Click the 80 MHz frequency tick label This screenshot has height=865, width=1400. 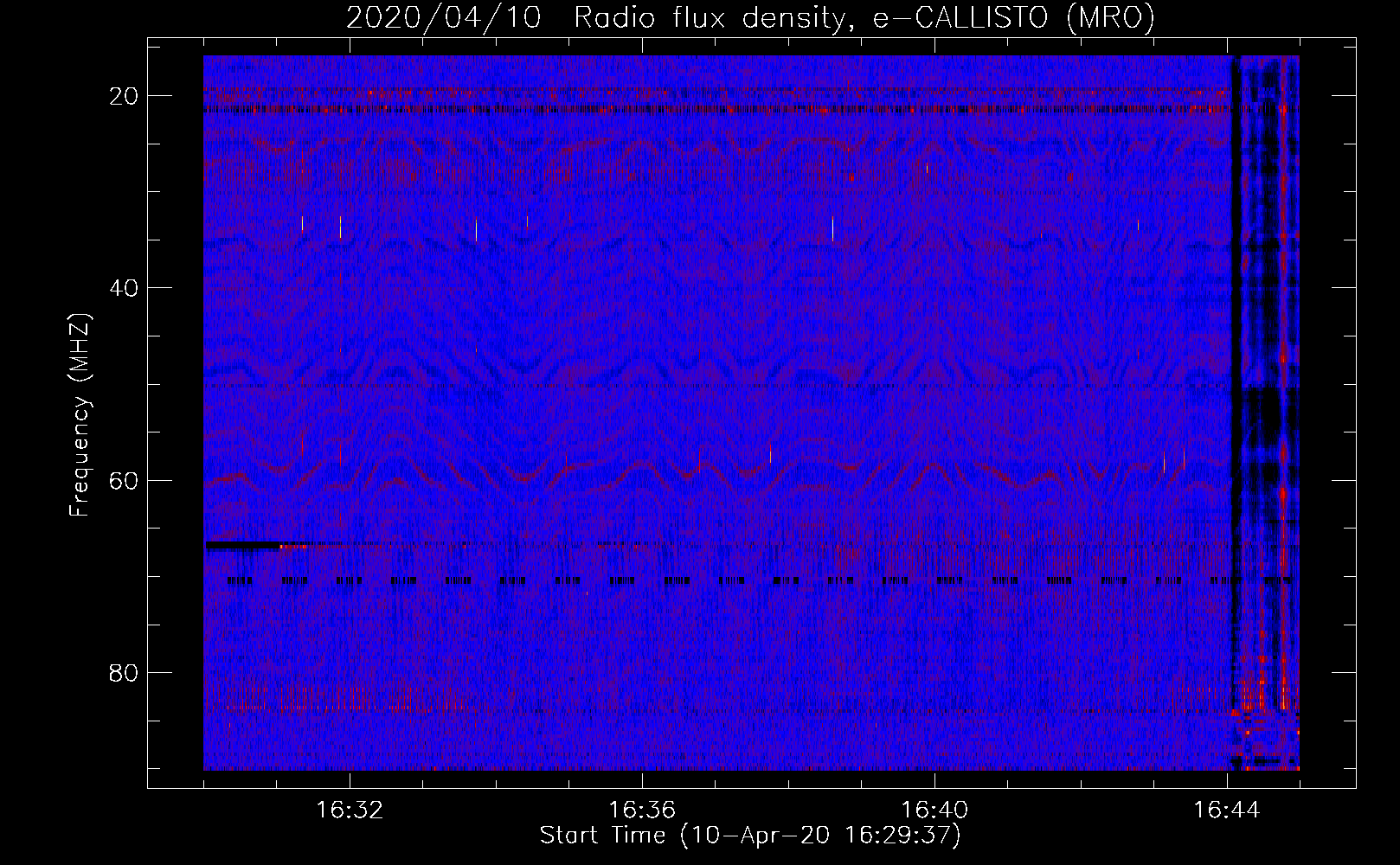[x=124, y=673]
